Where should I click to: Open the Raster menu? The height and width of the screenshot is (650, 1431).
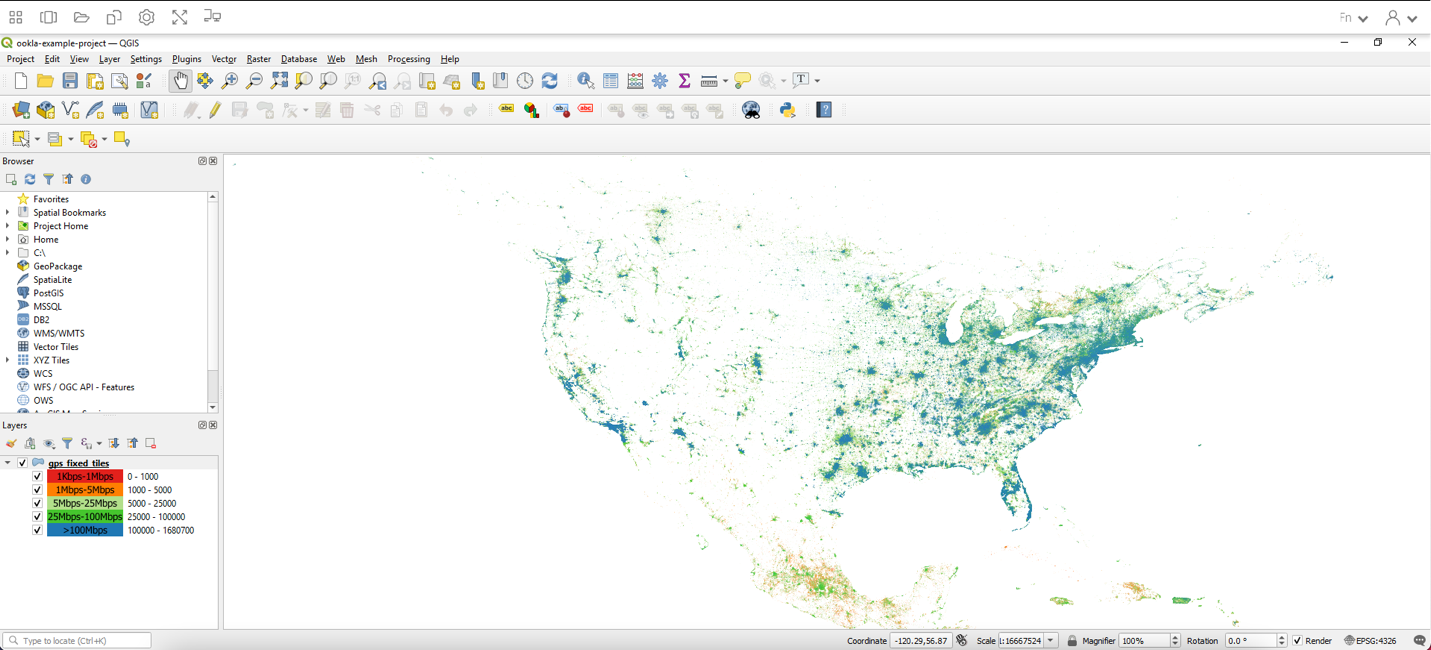click(x=258, y=59)
